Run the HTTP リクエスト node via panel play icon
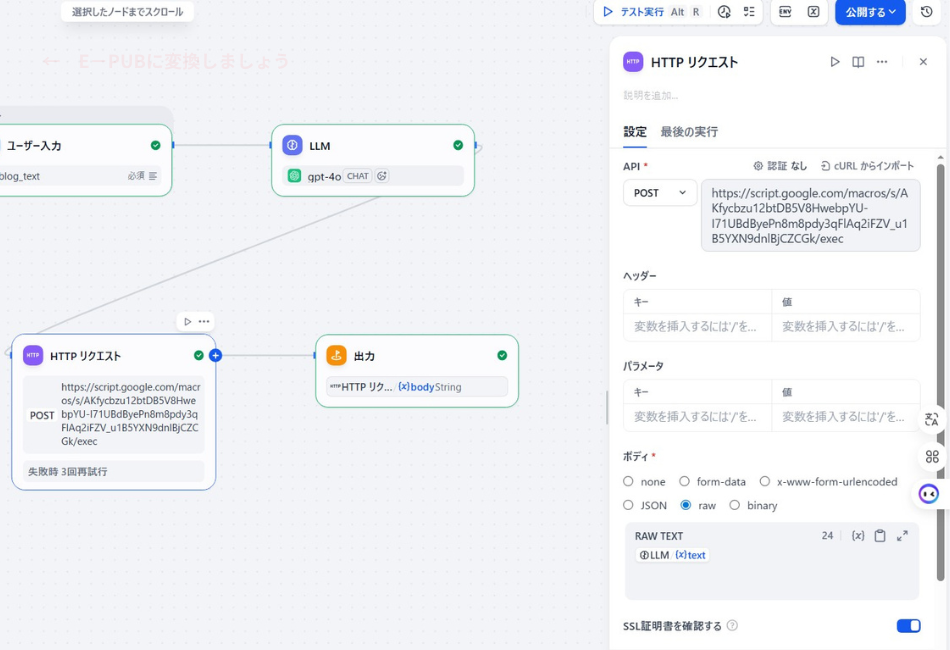 pos(835,61)
